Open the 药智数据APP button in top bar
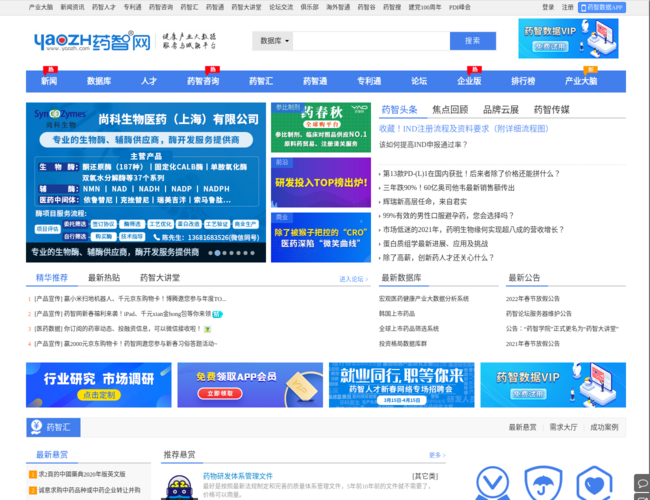Image resolution: width=650 pixels, height=500 pixels. tap(602, 7)
